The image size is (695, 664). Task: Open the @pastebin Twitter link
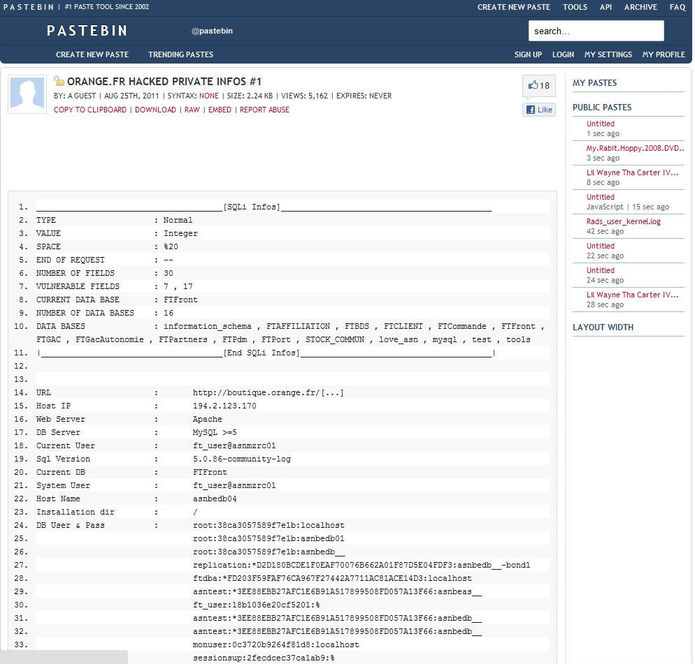(212, 32)
